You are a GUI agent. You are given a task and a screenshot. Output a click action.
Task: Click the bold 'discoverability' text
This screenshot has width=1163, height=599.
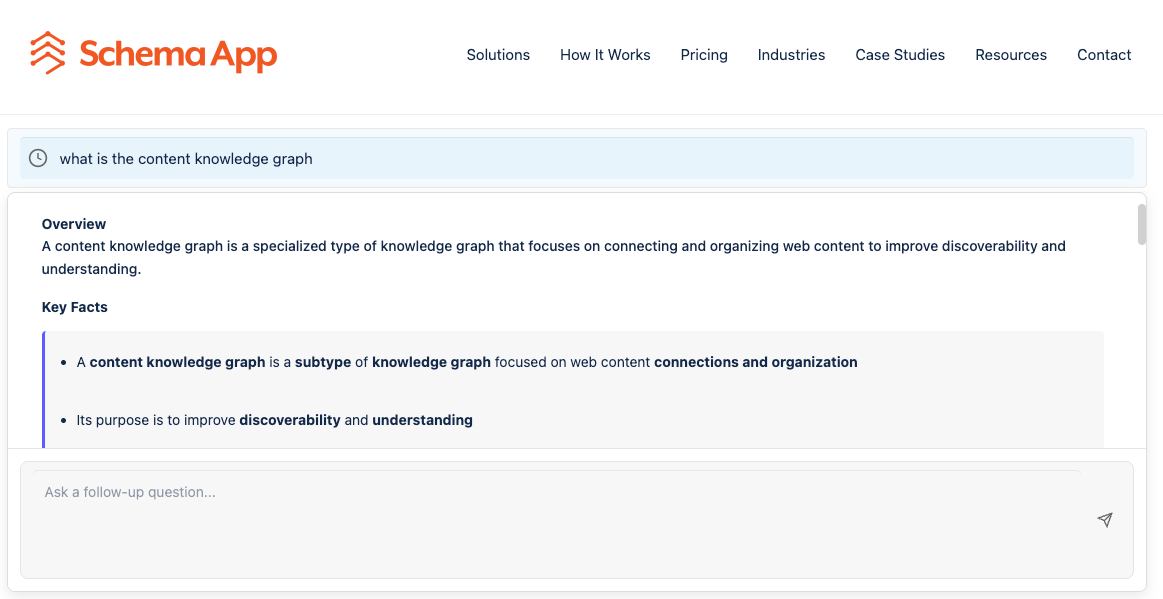point(290,420)
